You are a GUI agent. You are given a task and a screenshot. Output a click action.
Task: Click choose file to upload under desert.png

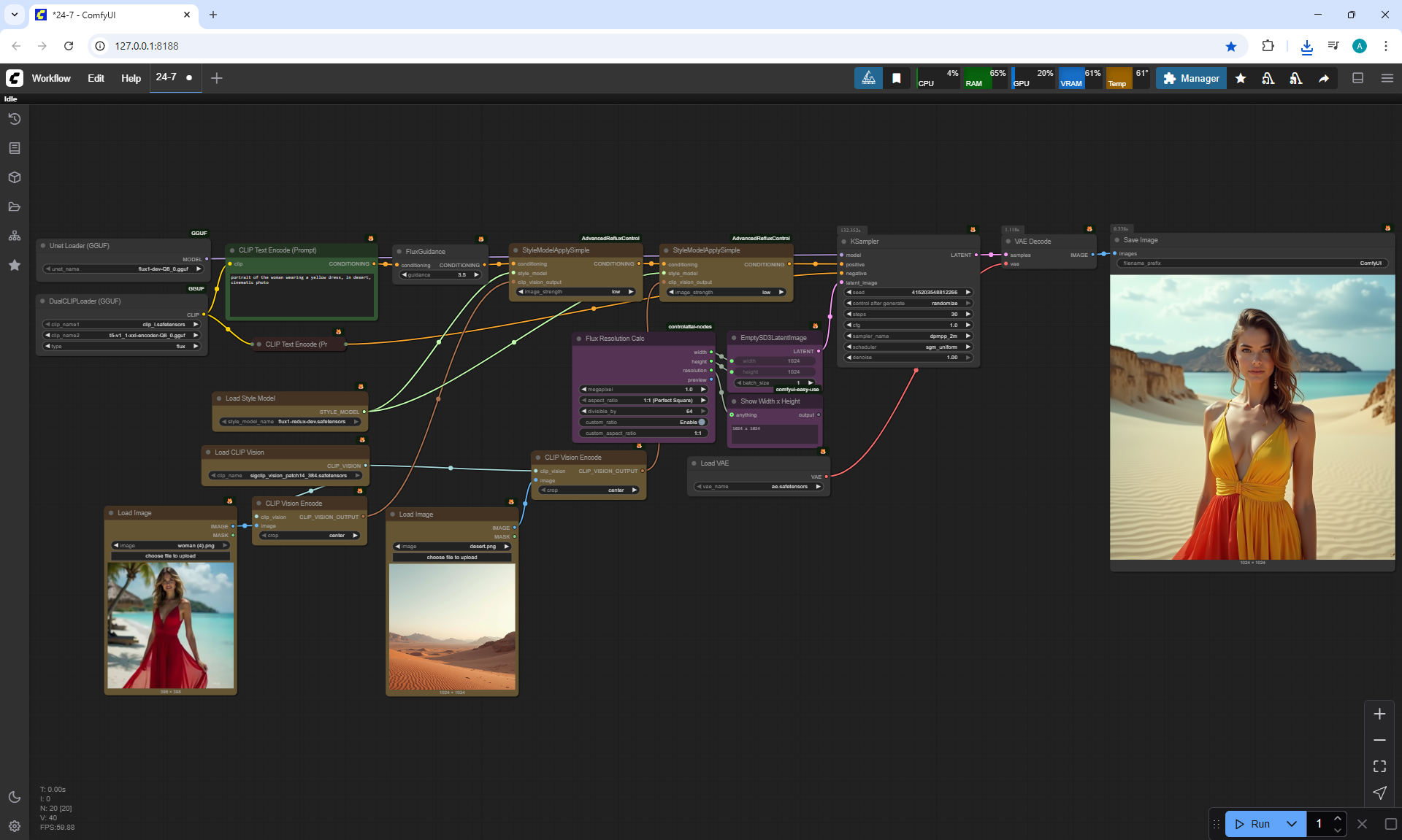point(451,557)
